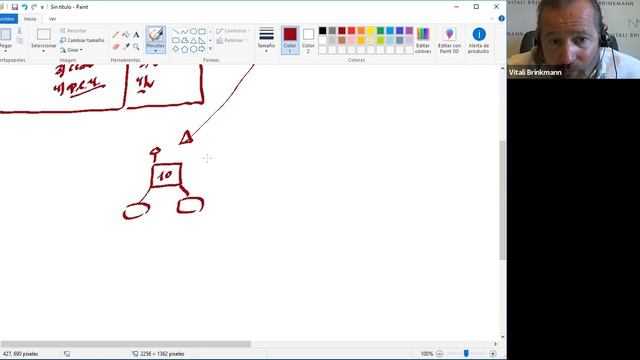The height and width of the screenshot is (360, 640).
Task: Select the oval shape
Action: click(193, 31)
